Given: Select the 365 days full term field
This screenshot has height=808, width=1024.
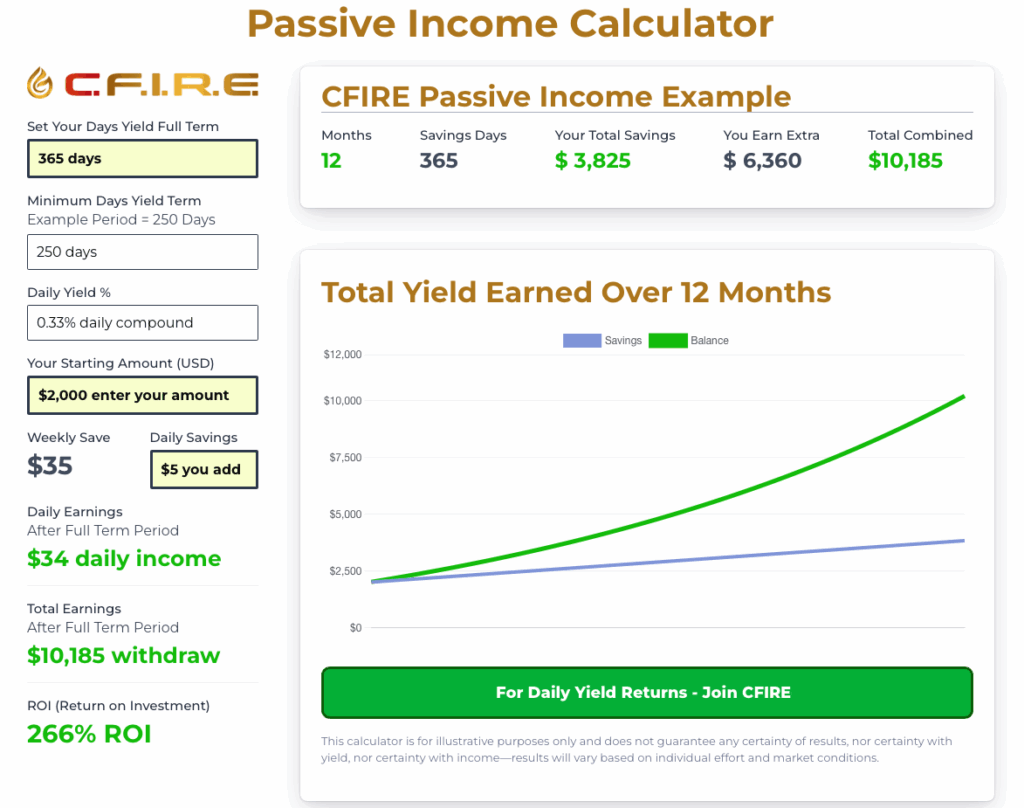Looking at the screenshot, I should click(142, 158).
